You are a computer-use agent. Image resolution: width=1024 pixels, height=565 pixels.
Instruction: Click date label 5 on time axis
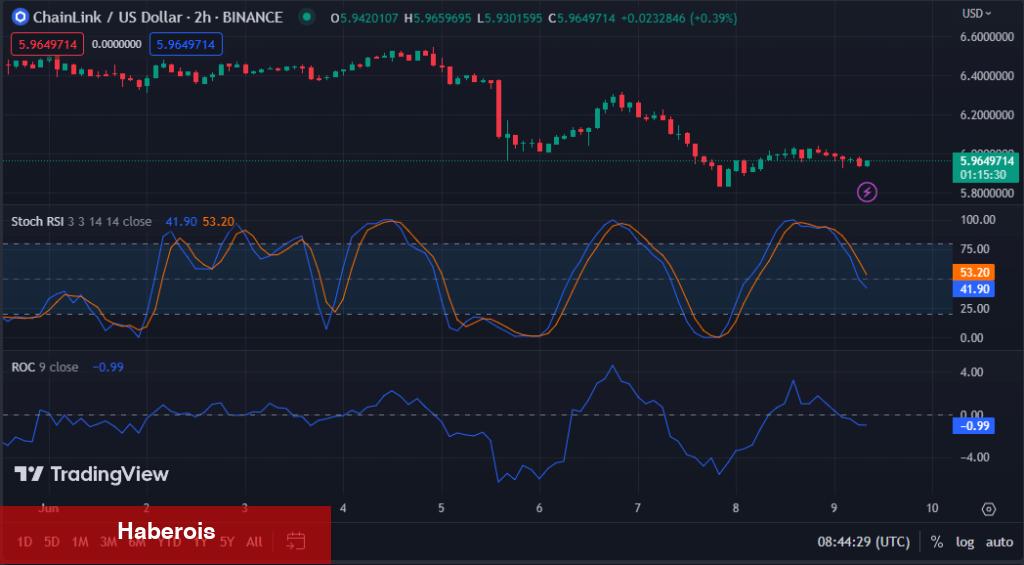tap(441, 508)
